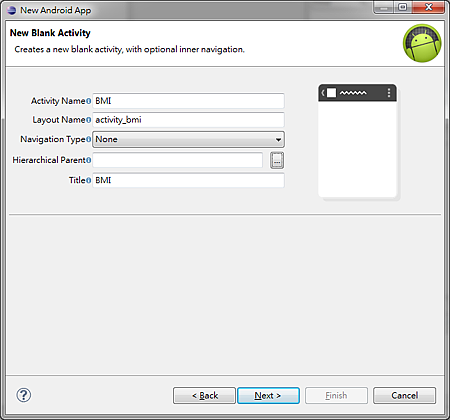Focus the Layout Name field
450x420 pixels.
[x=188, y=120]
